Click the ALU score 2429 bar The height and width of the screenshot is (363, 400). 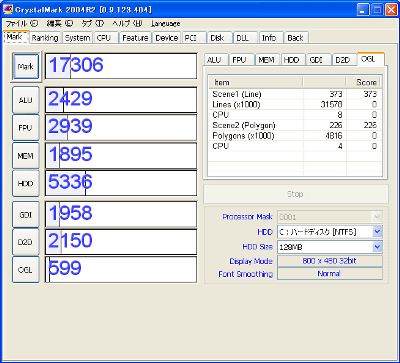pyautogui.click(x=121, y=100)
